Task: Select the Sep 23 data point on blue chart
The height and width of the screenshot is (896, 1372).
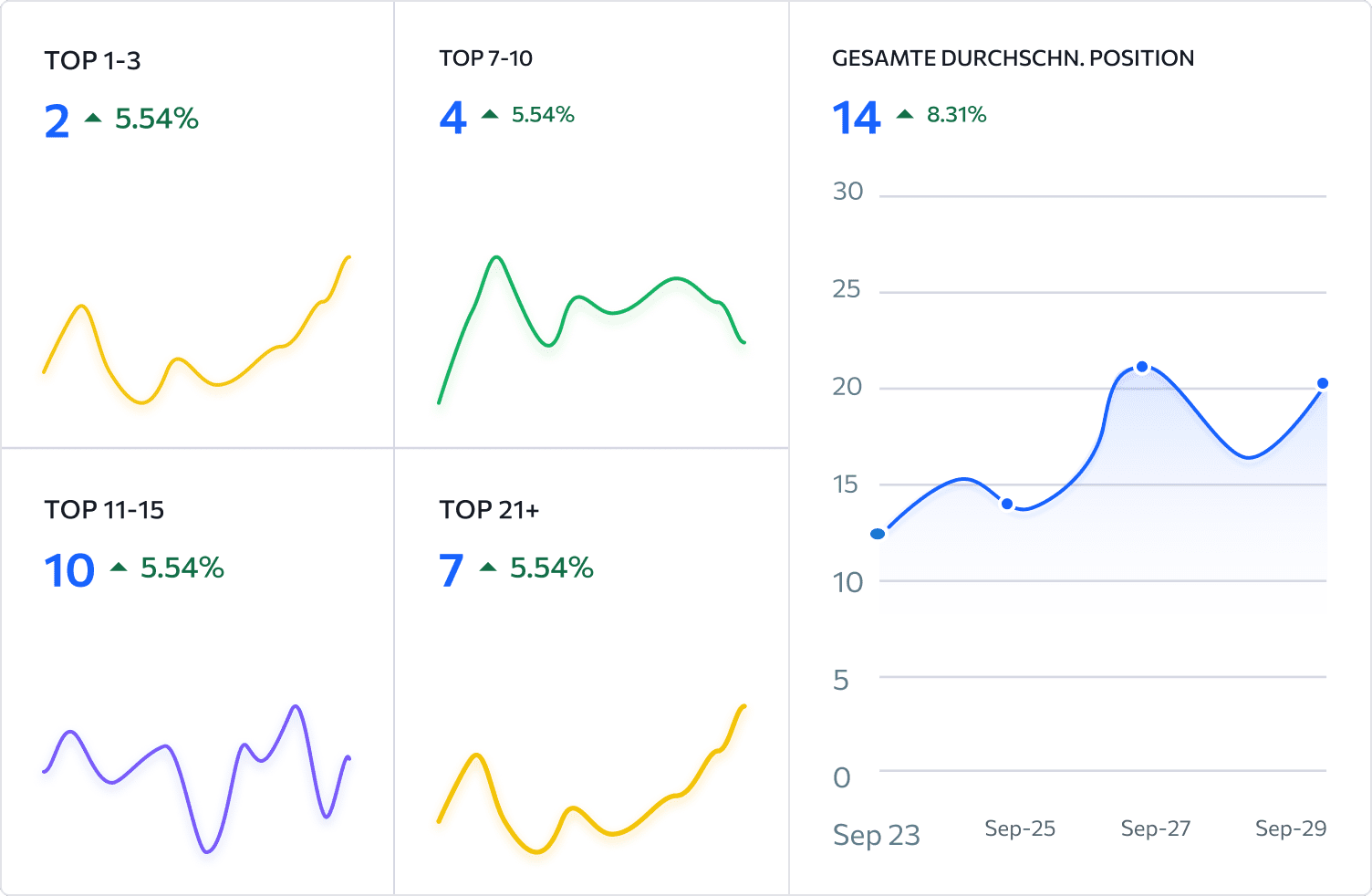Action: pyautogui.click(x=878, y=534)
